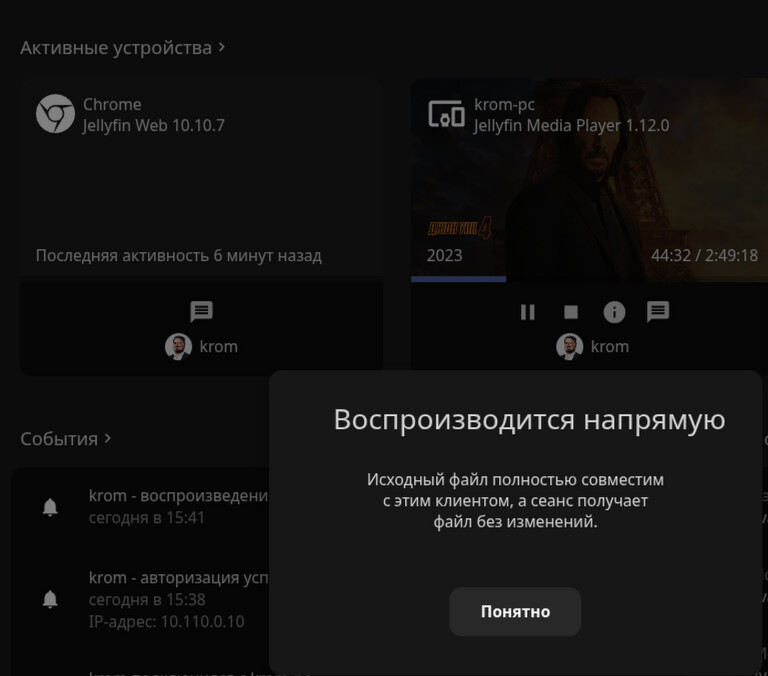The height and width of the screenshot is (676, 768).
Task: Click bell icon of the авторизация event
Action: [50, 599]
